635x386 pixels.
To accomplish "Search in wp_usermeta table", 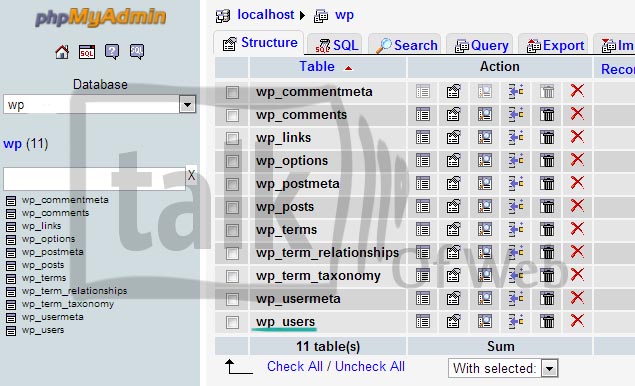I will pos(485,299).
